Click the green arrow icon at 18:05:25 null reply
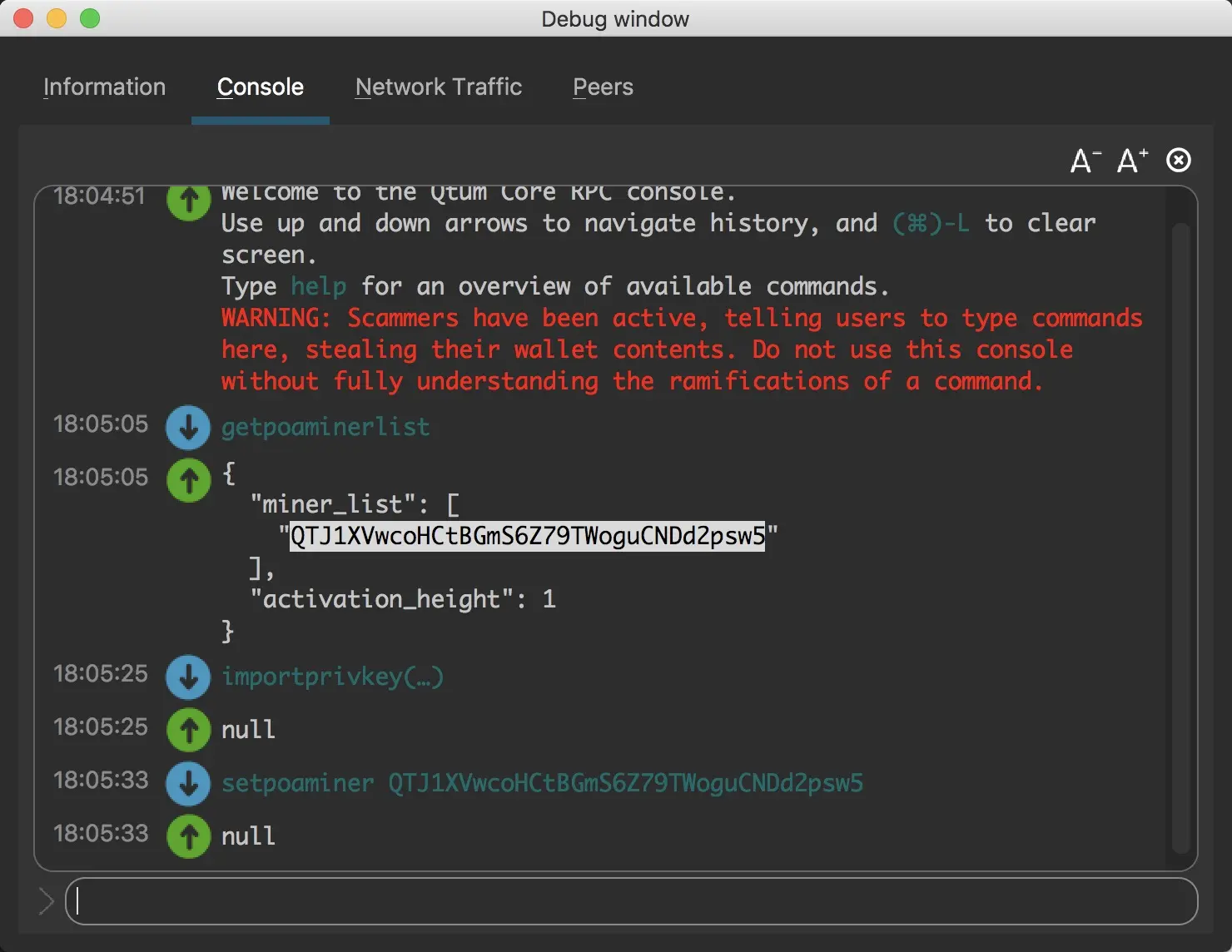Viewport: 1232px width, 952px height. pos(189,730)
